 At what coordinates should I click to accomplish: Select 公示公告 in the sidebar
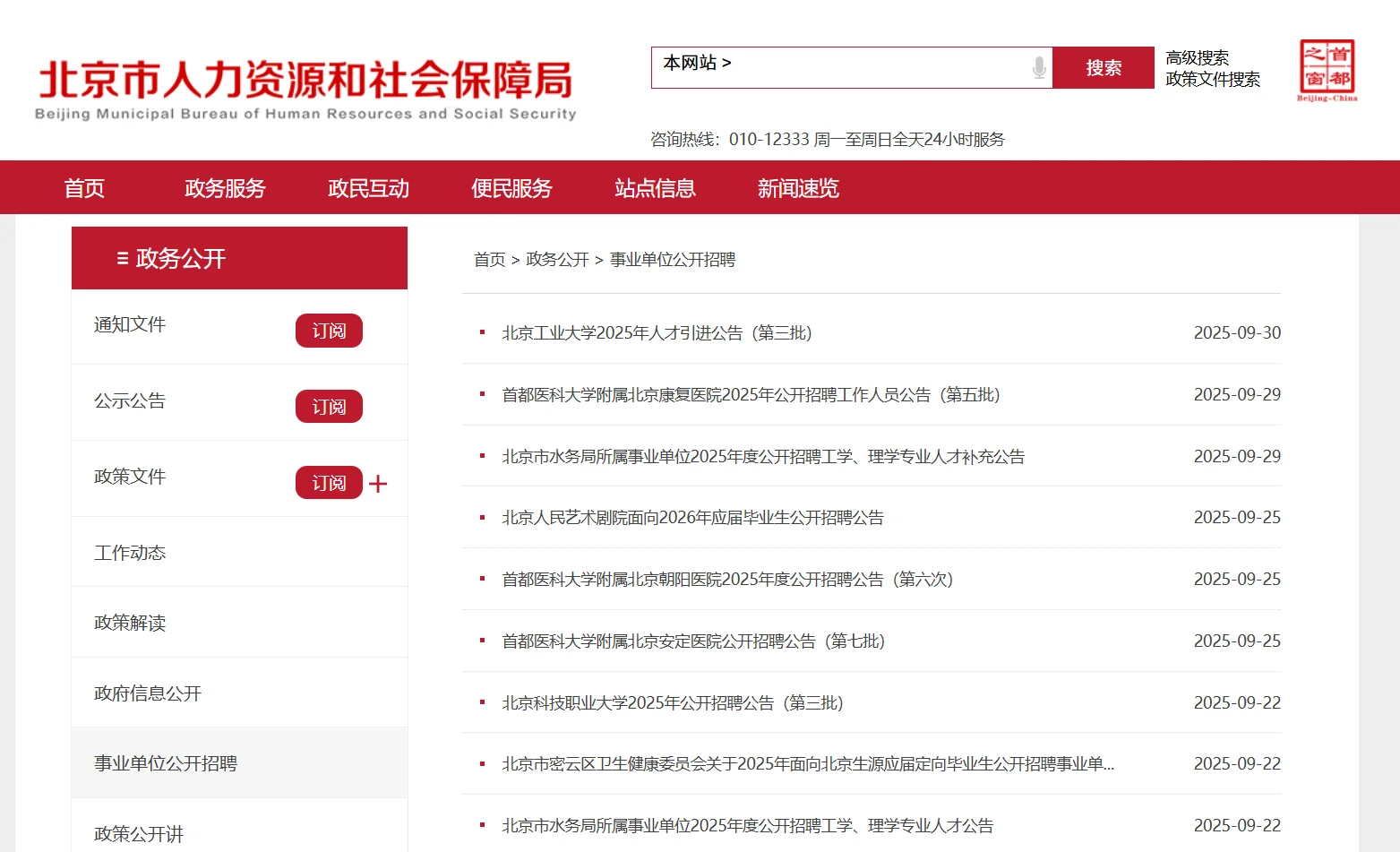(x=130, y=400)
